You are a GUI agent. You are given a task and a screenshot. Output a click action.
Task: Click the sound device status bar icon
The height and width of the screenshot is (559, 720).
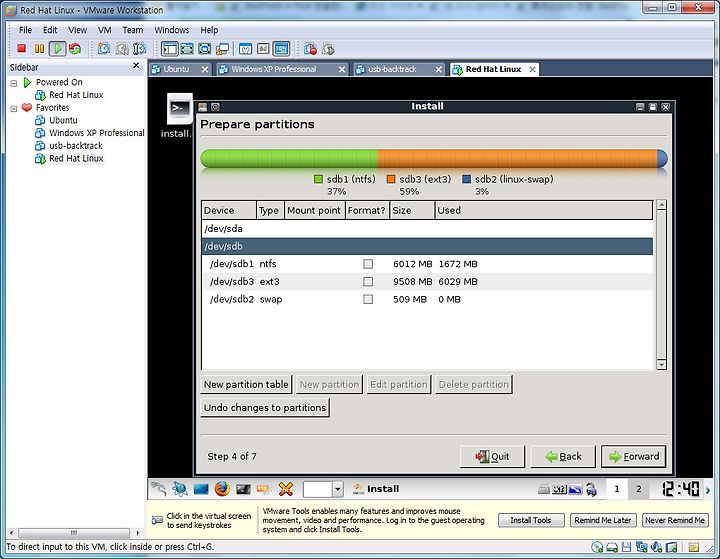[657, 547]
